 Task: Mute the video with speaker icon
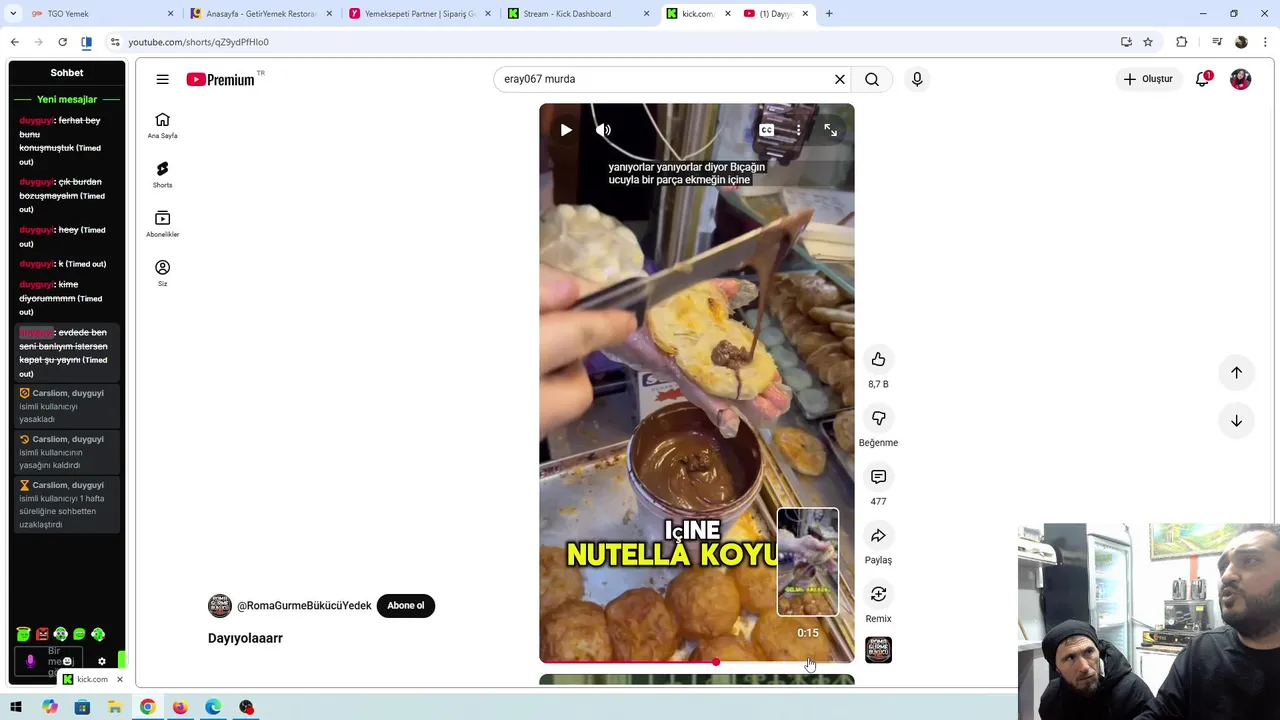click(603, 130)
